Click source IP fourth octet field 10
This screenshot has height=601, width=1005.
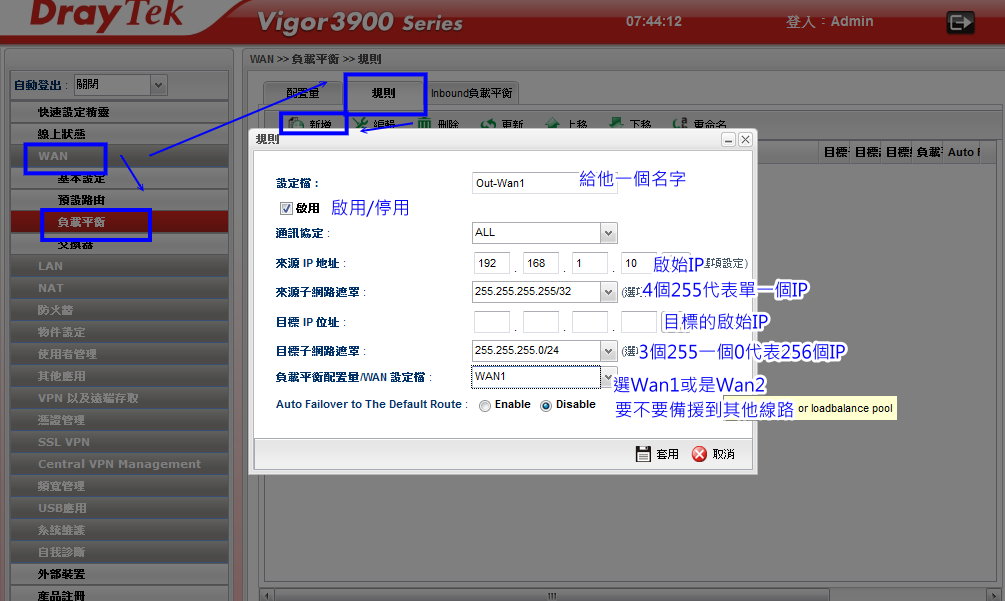pyautogui.click(x=638, y=263)
